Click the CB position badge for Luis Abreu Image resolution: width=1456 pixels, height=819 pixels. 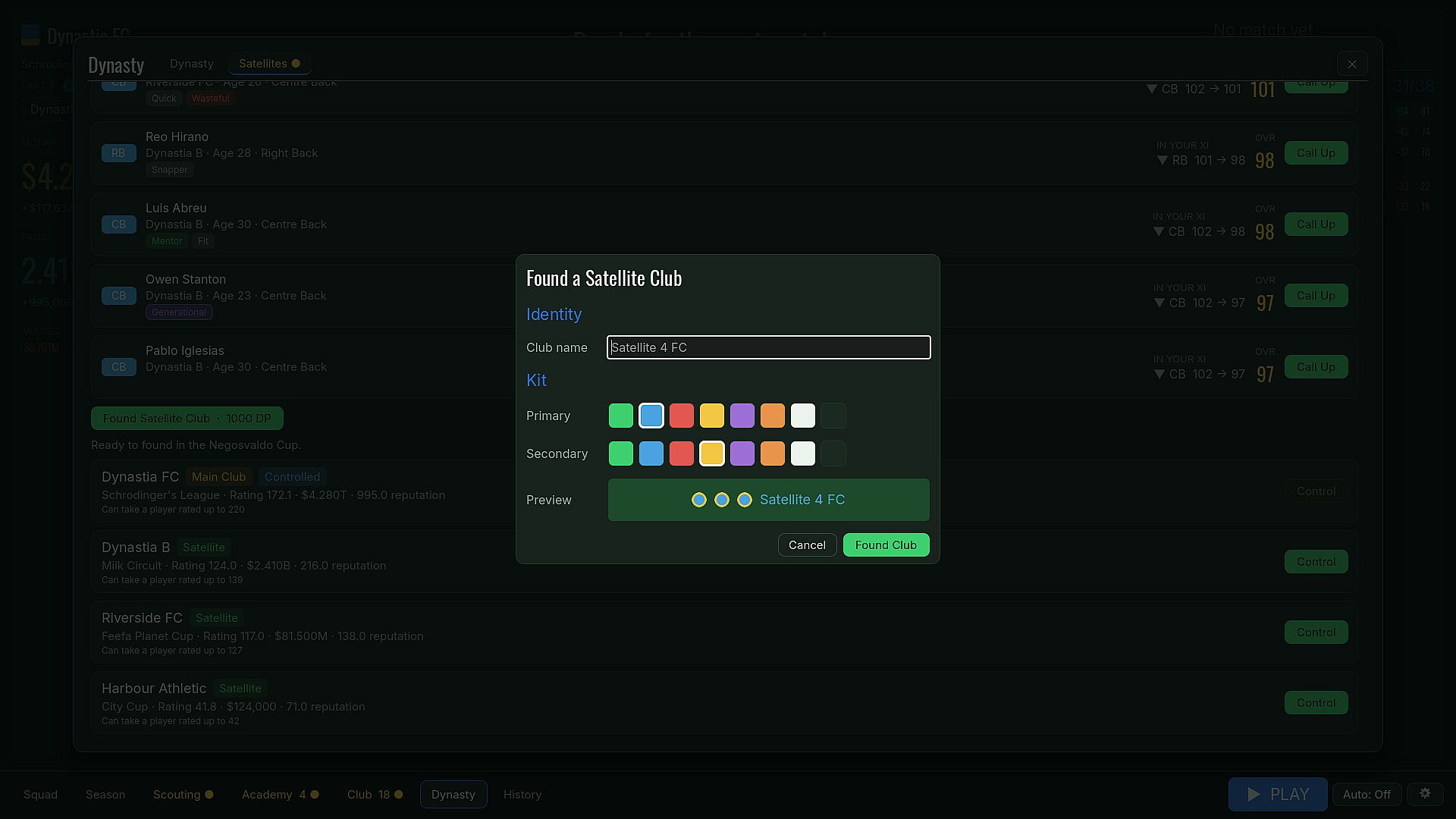pyautogui.click(x=118, y=224)
